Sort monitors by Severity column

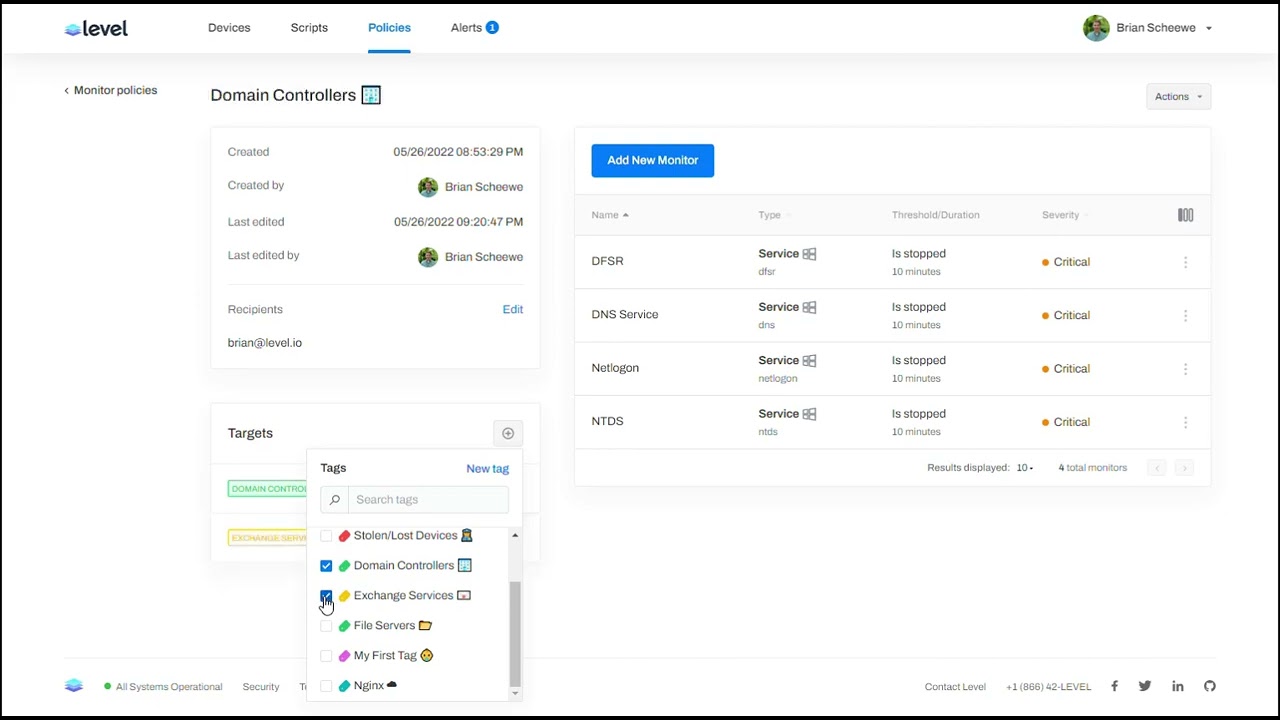point(1065,215)
